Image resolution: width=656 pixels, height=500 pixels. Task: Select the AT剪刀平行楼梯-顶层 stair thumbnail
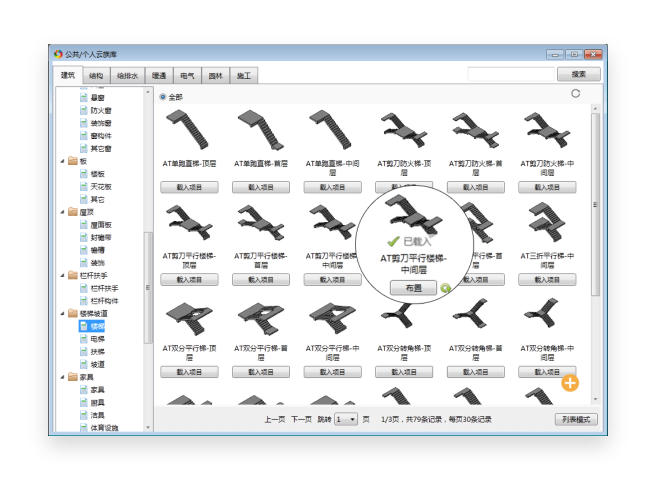coord(189,222)
